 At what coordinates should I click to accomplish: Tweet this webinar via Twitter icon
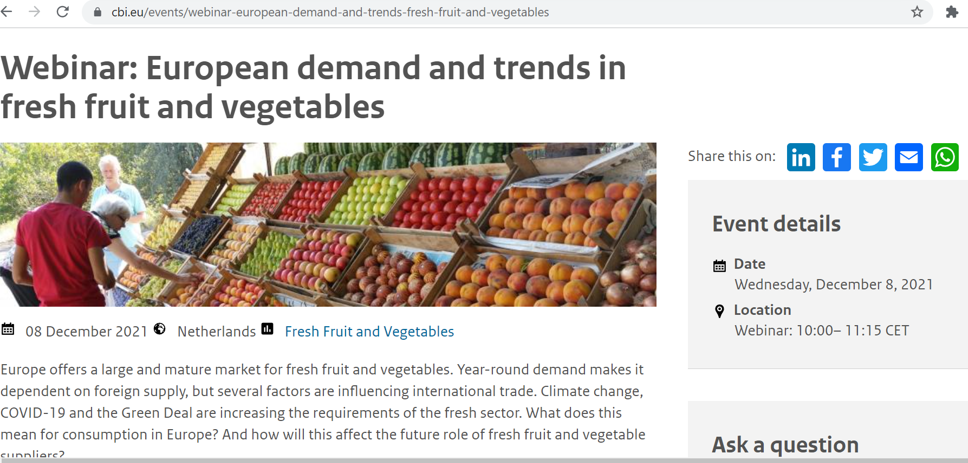[x=873, y=157]
